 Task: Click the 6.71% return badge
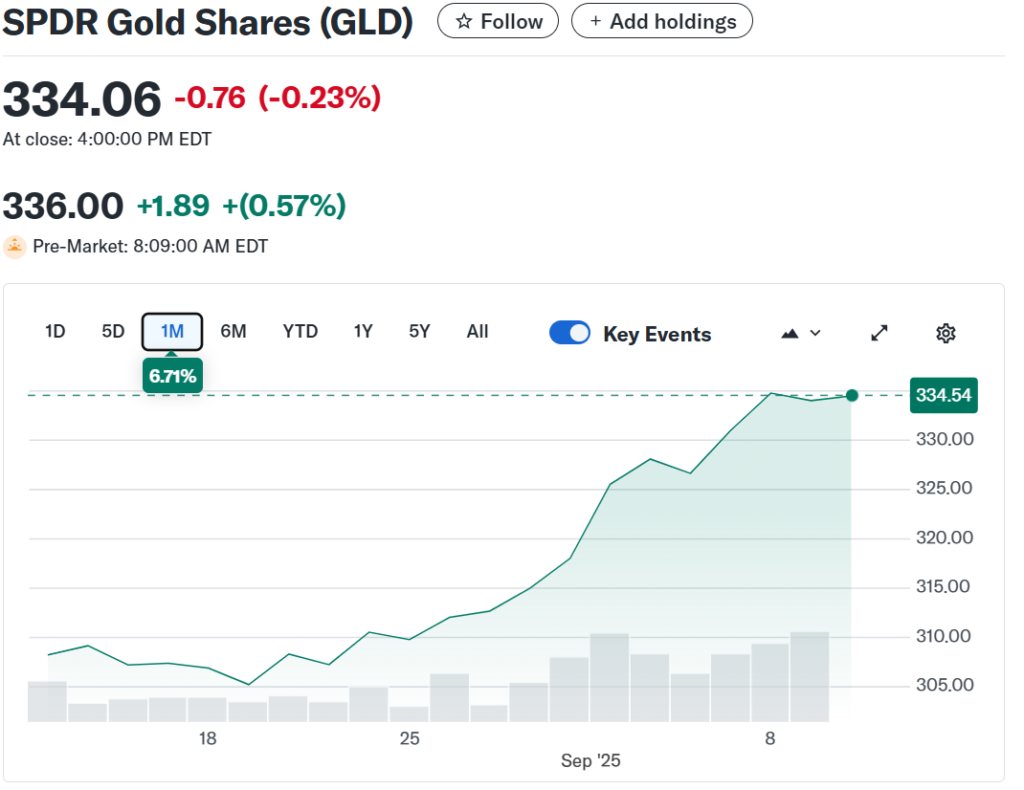point(172,376)
